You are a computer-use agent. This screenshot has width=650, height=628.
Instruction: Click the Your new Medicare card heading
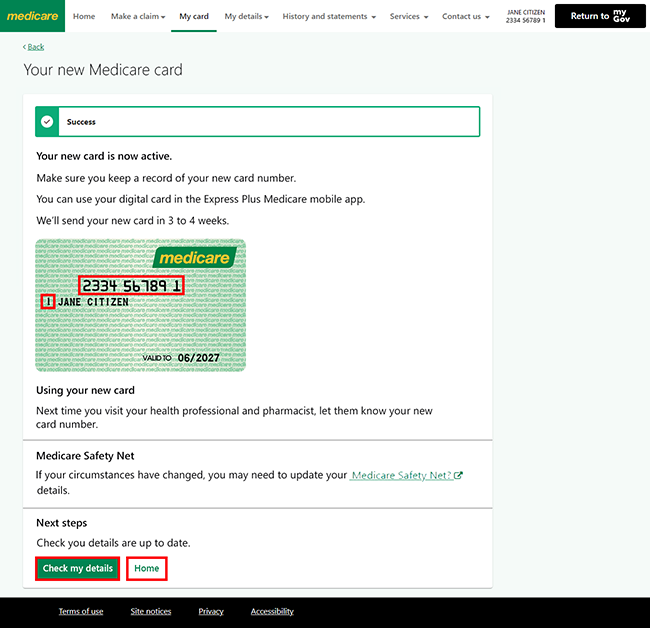[103, 70]
